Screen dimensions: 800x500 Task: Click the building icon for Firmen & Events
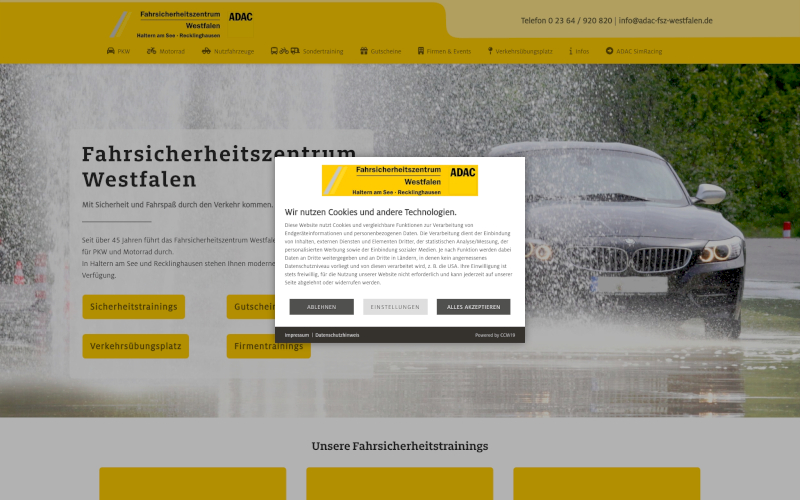click(419, 51)
